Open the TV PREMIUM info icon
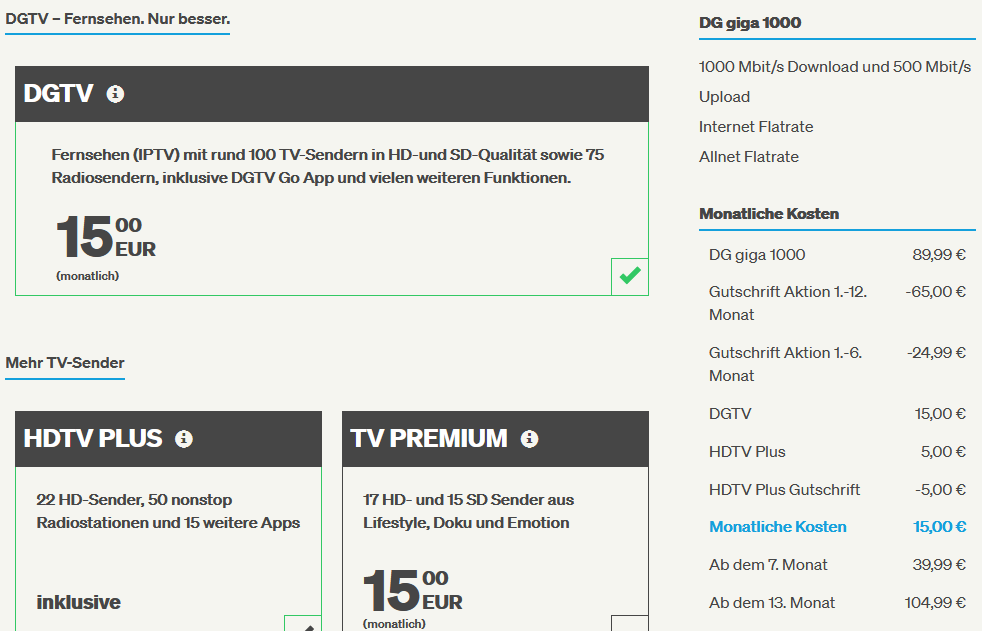 click(529, 439)
